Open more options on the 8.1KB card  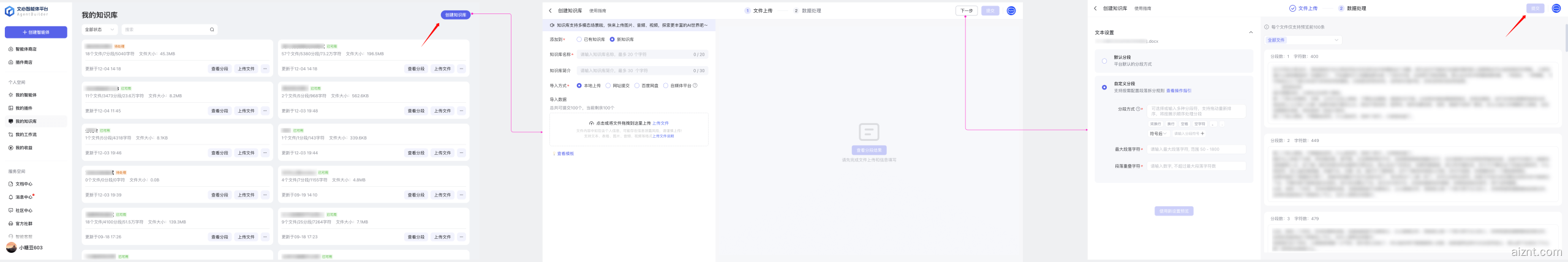265,153
